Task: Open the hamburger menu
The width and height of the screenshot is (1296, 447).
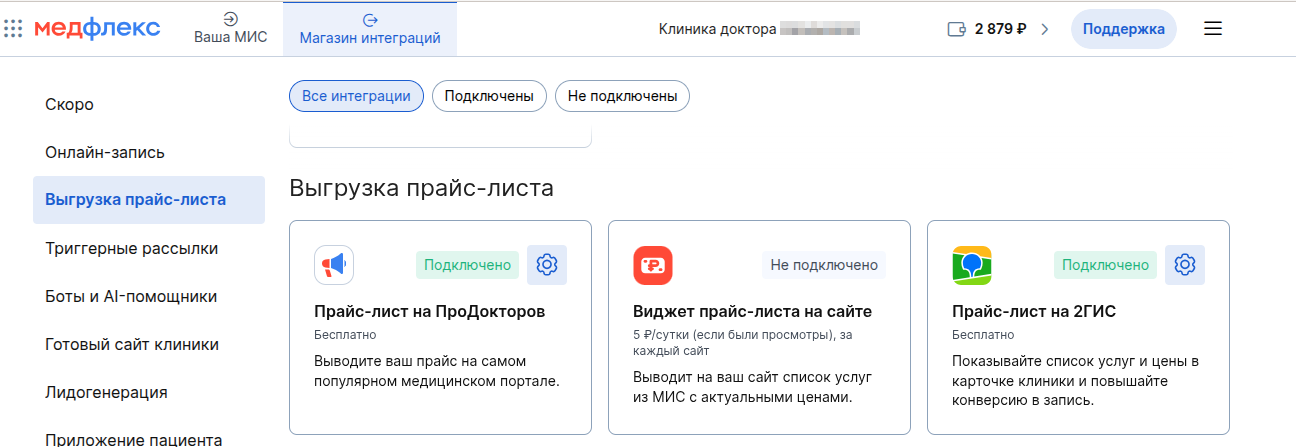Action: coord(1213,29)
